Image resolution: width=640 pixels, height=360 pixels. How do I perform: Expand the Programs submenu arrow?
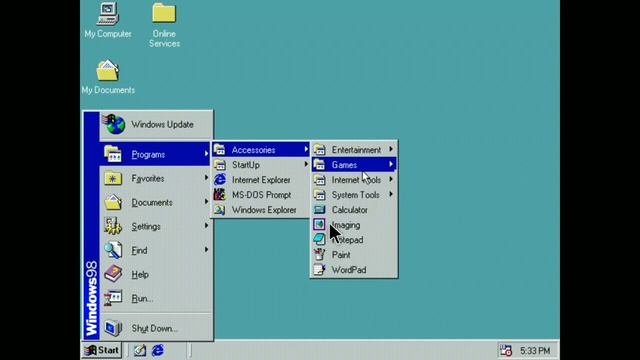tap(207, 154)
